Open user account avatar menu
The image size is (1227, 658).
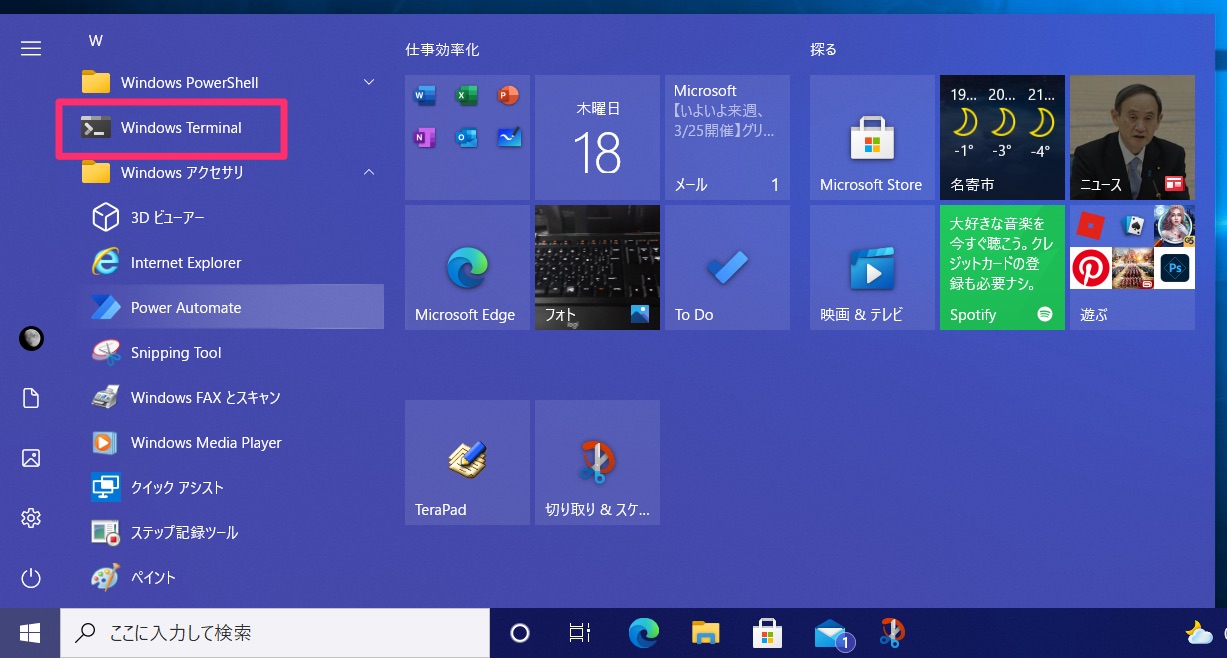(x=31, y=339)
